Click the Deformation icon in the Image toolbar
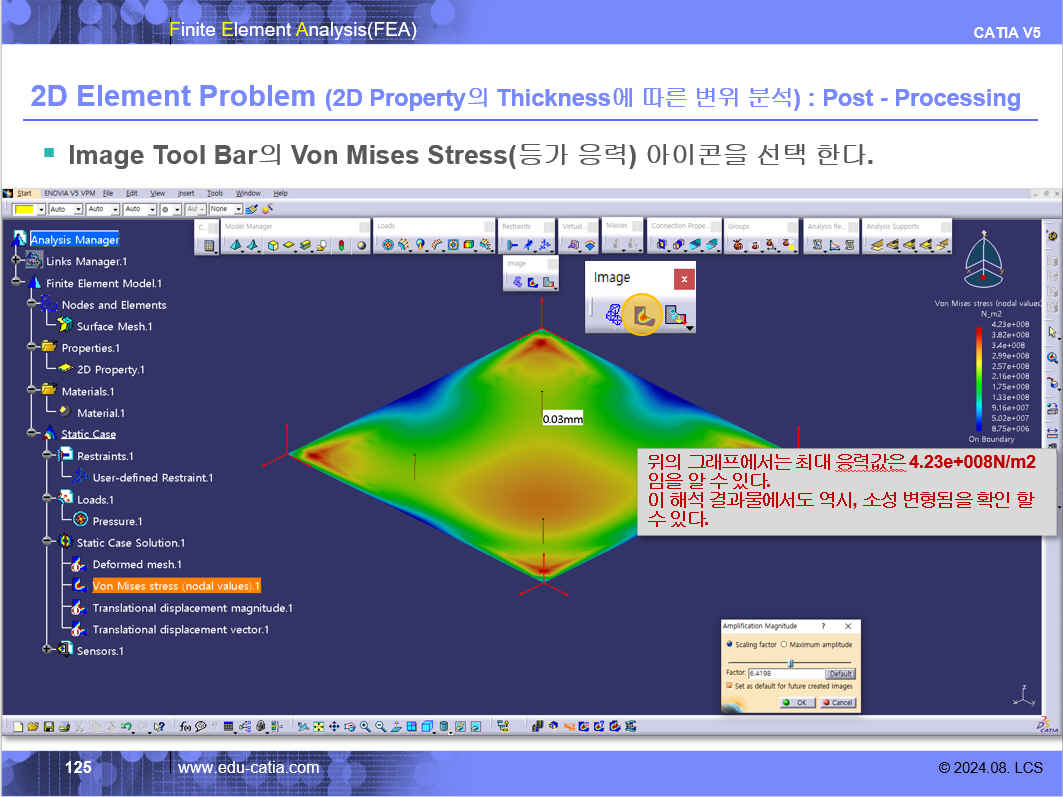 (x=612, y=315)
